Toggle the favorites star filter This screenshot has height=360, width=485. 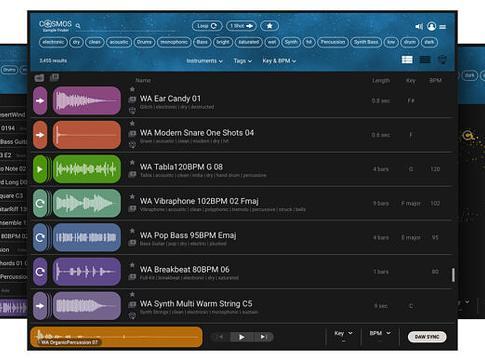(269, 26)
